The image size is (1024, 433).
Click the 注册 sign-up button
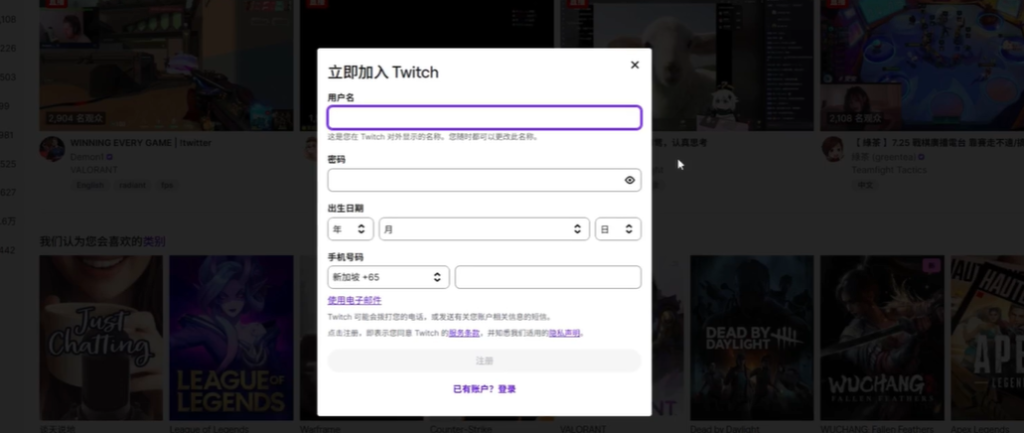click(484, 361)
